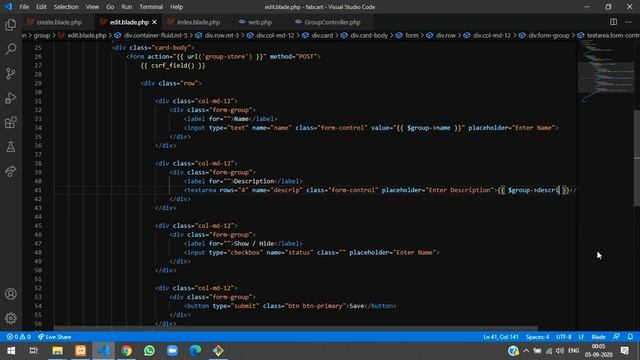This screenshot has width=640, height=360.
Task: Open the editor More Actions menu
Action: coord(628,22)
